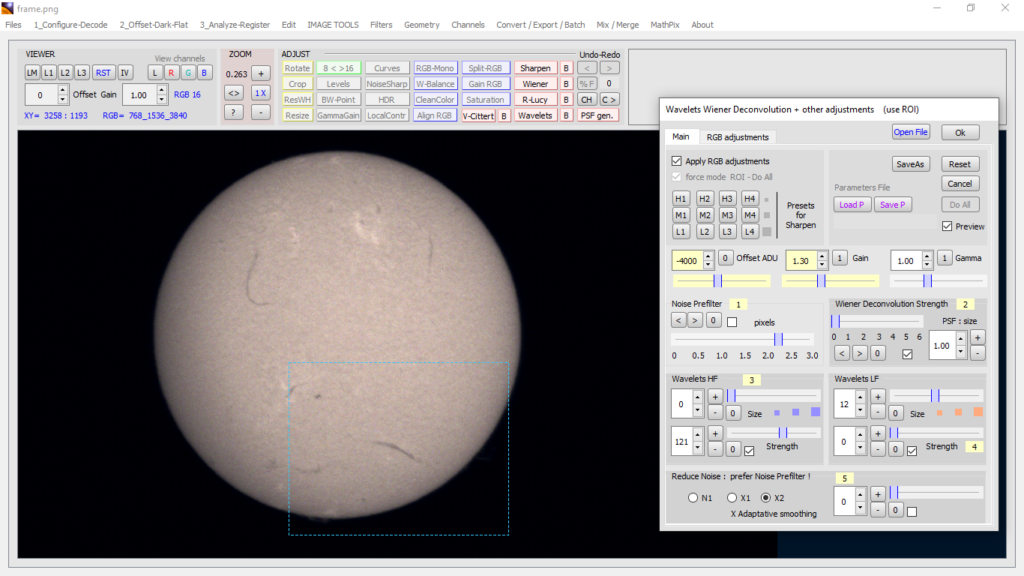Click the RST viewer button
The height and width of the screenshot is (576, 1024).
pyautogui.click(x=103, y=72)
